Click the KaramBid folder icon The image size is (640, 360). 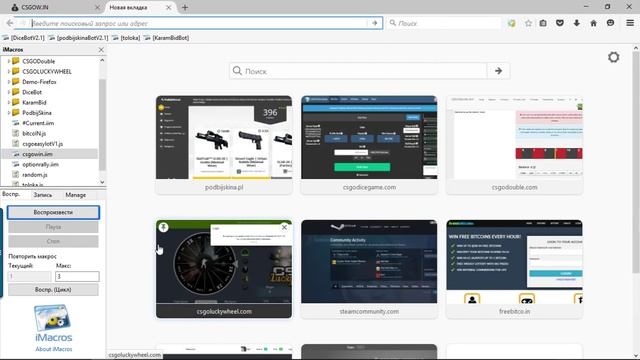16,102
